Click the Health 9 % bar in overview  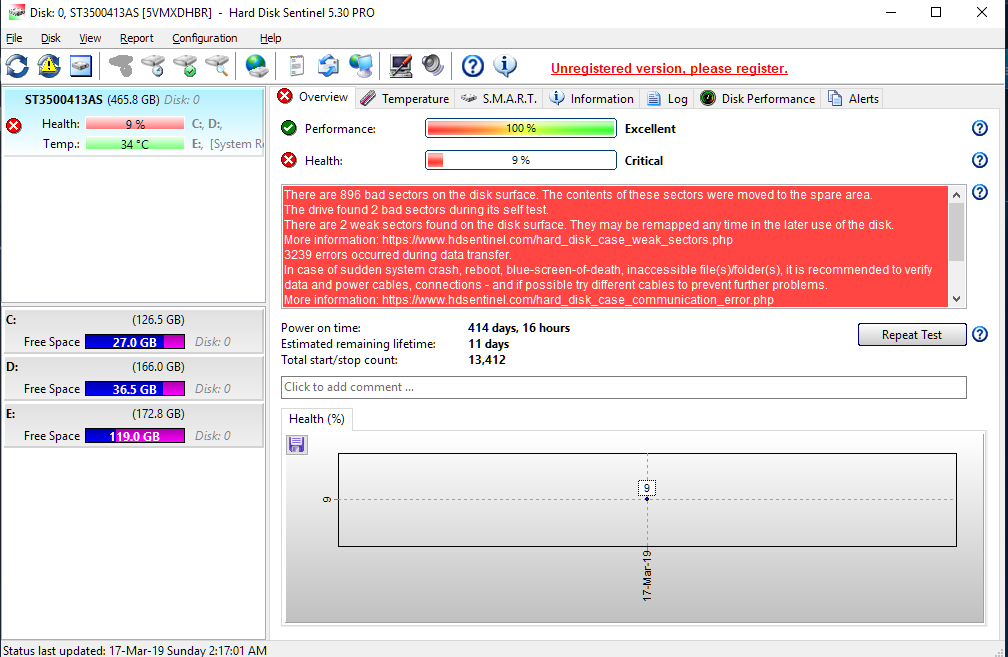click(x=521, y=160)
